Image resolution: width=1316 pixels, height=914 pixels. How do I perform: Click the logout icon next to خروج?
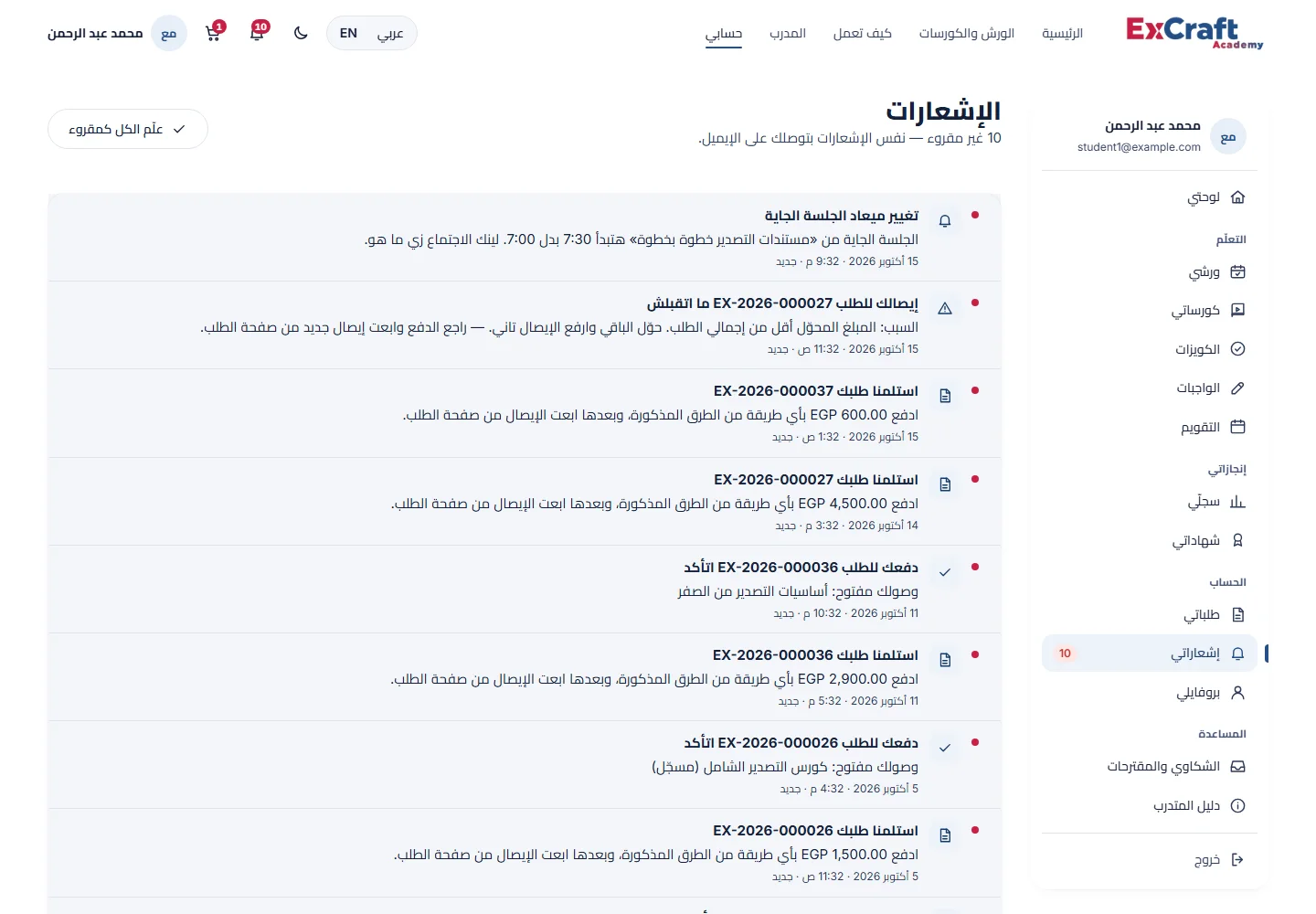[1238, 859]
